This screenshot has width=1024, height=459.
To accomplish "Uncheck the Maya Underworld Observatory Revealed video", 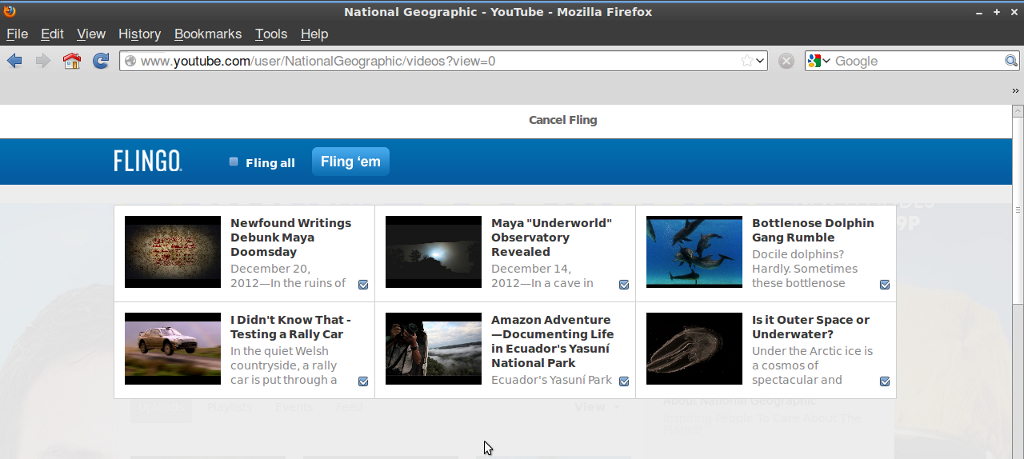I will 624,285.
